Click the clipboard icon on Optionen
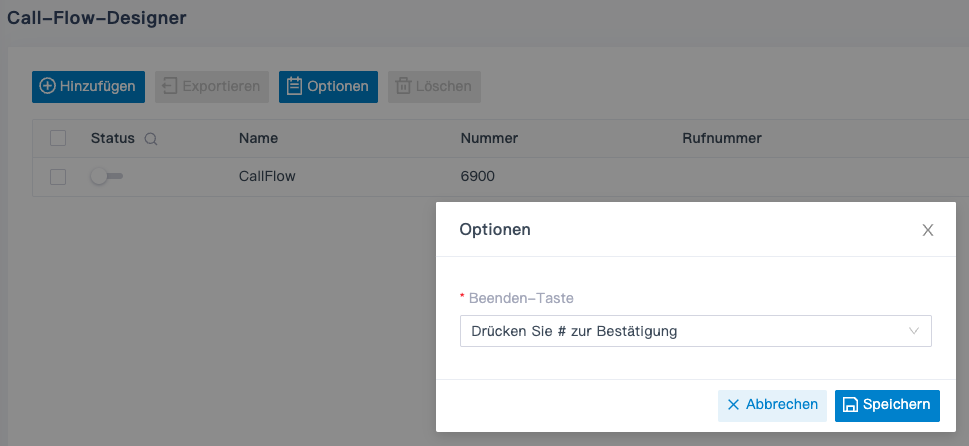 pos(294,87)
